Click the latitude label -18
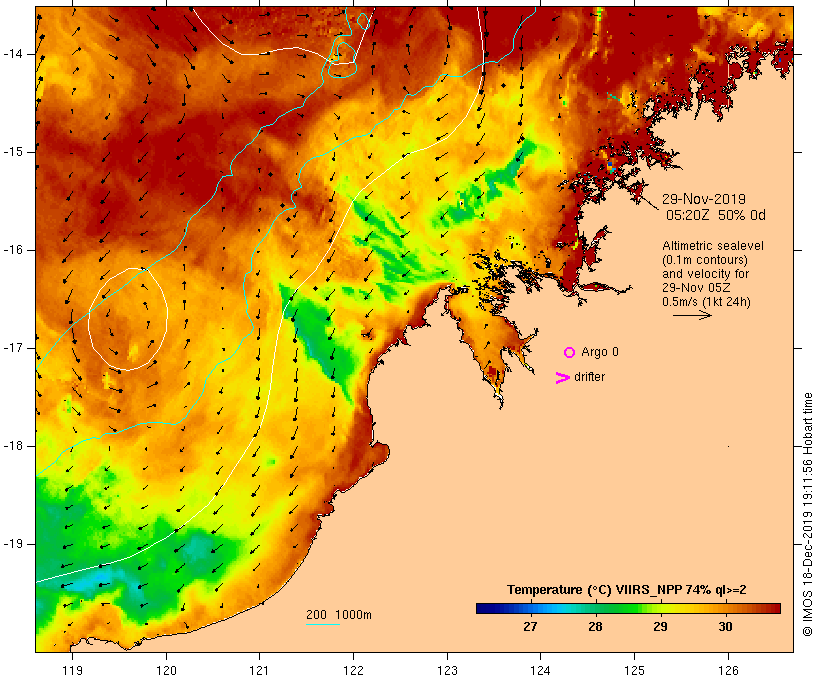Viewport: 820px width, 680px height. pyautogui.click(x=13, y=446)
